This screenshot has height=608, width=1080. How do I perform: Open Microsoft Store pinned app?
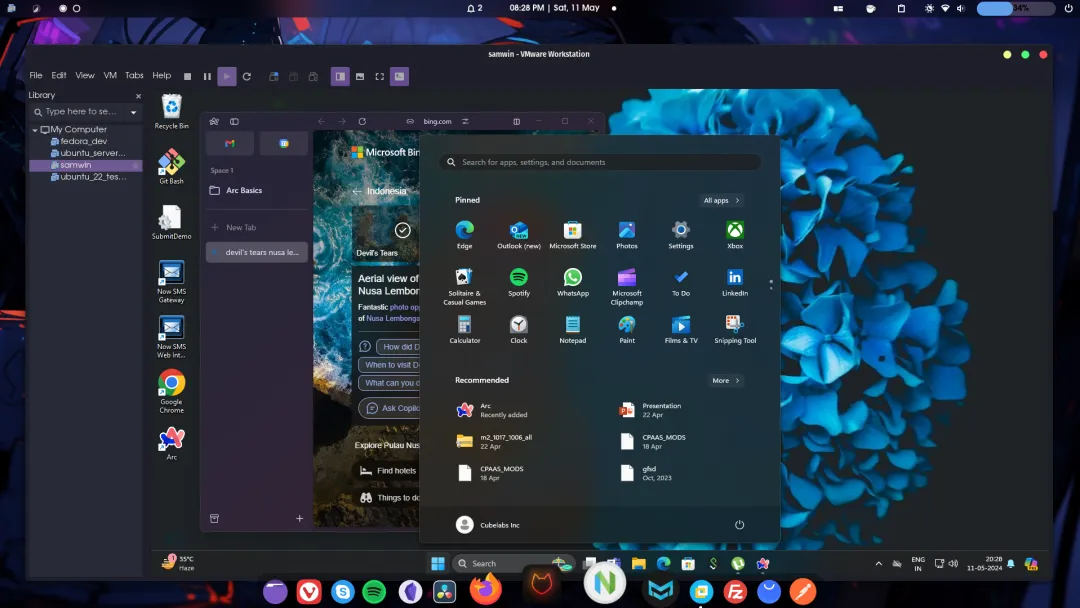click(x=572, y=235)
